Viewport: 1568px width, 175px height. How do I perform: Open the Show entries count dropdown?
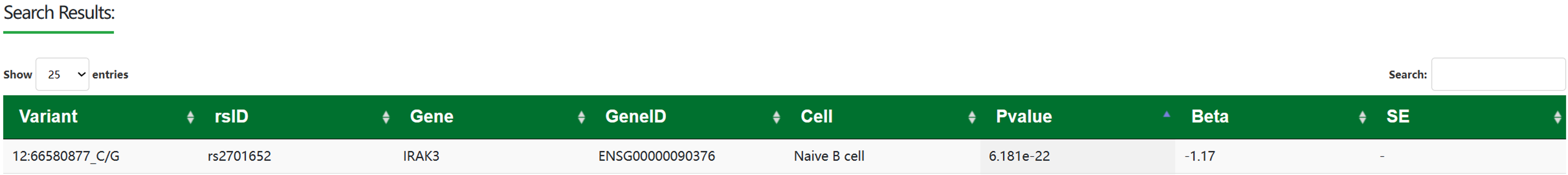point(62,74)
